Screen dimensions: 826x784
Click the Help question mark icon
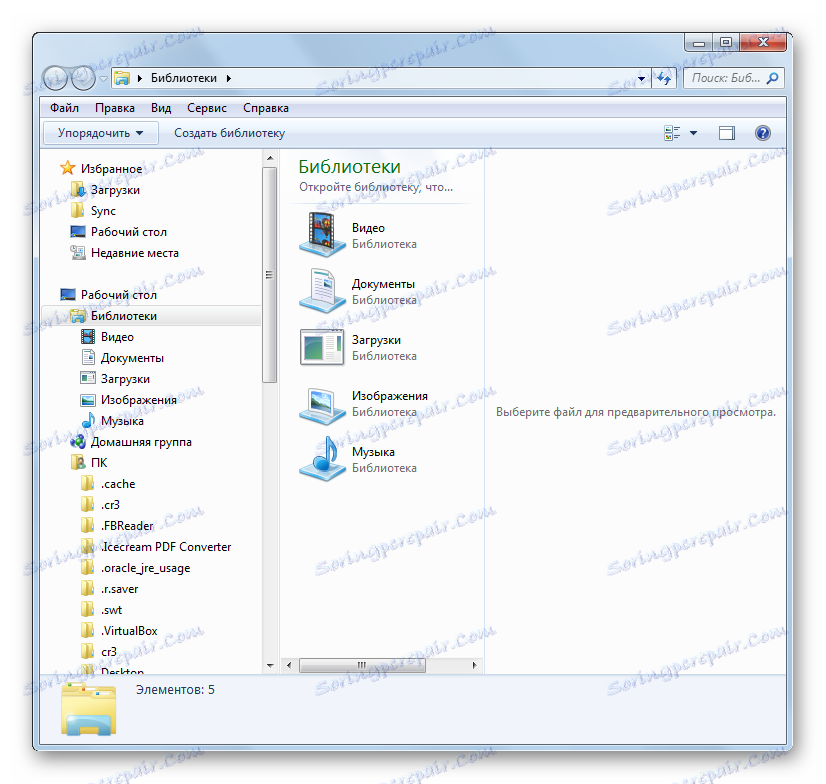[x=762, y=132]
